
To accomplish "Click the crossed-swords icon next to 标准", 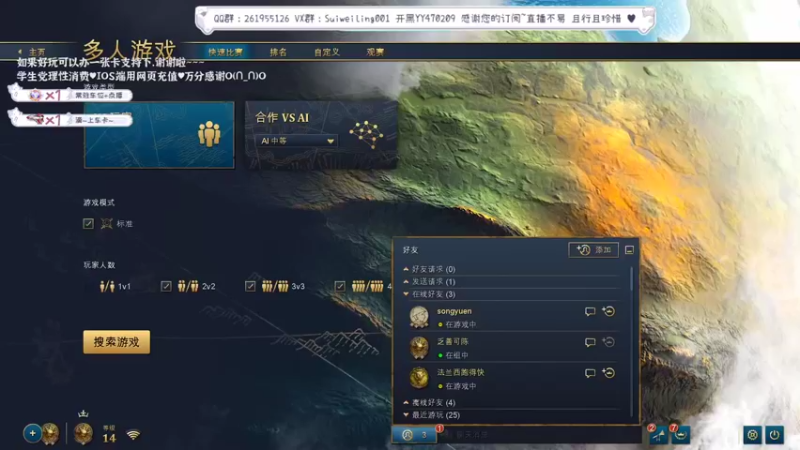I will coord(106,223).
